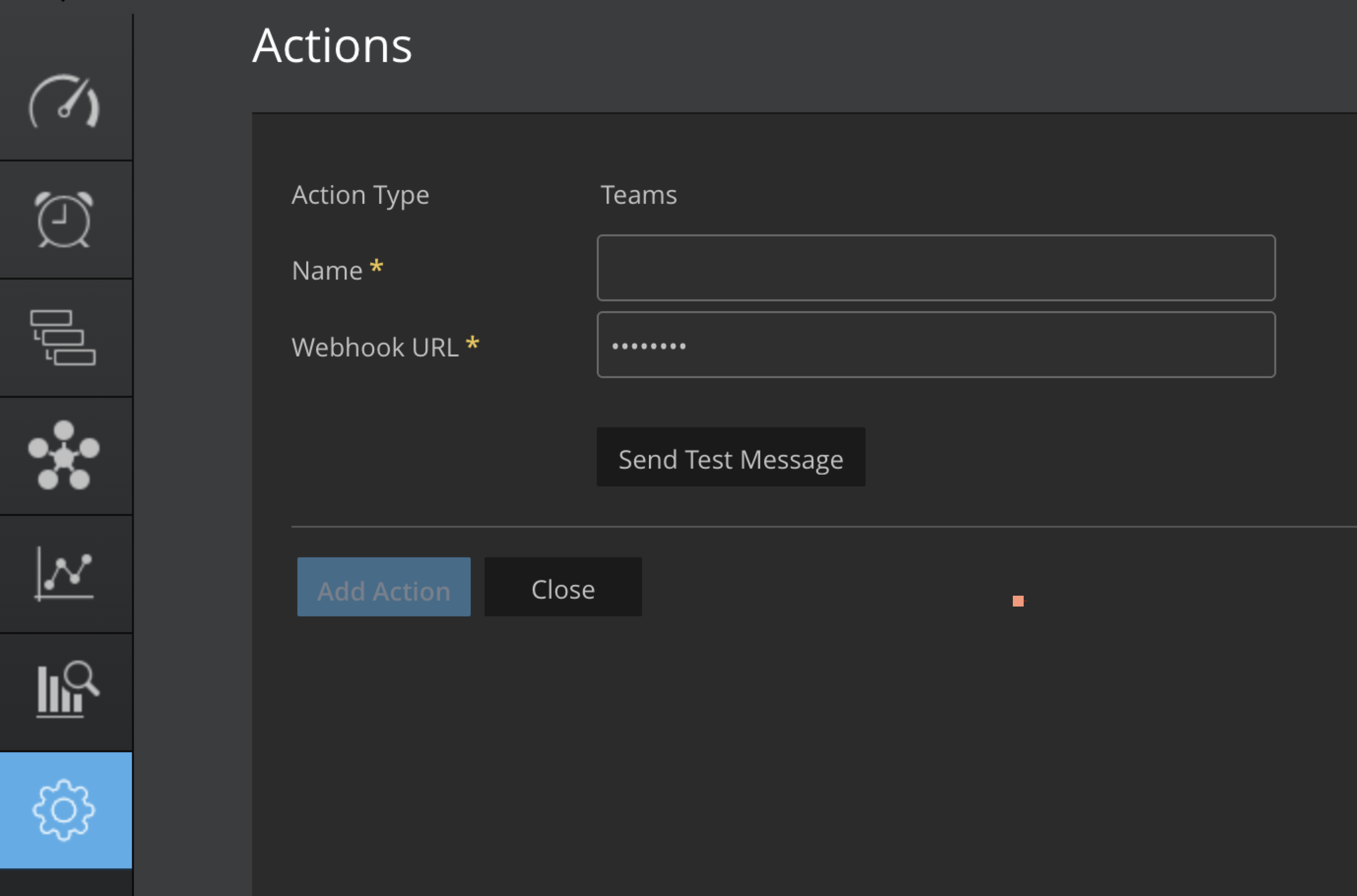Click the settings gear icon in sidebar
This screenshot has width=1357, height=896.
pos(64,810)
